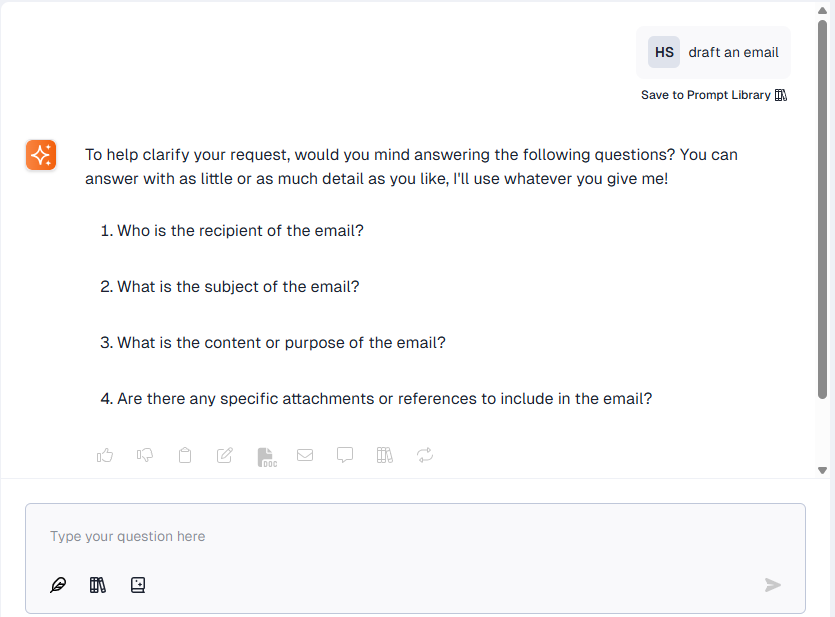
Task: Click the thumbs up icon
Action: pyautogui.click(x=105, y=455)
